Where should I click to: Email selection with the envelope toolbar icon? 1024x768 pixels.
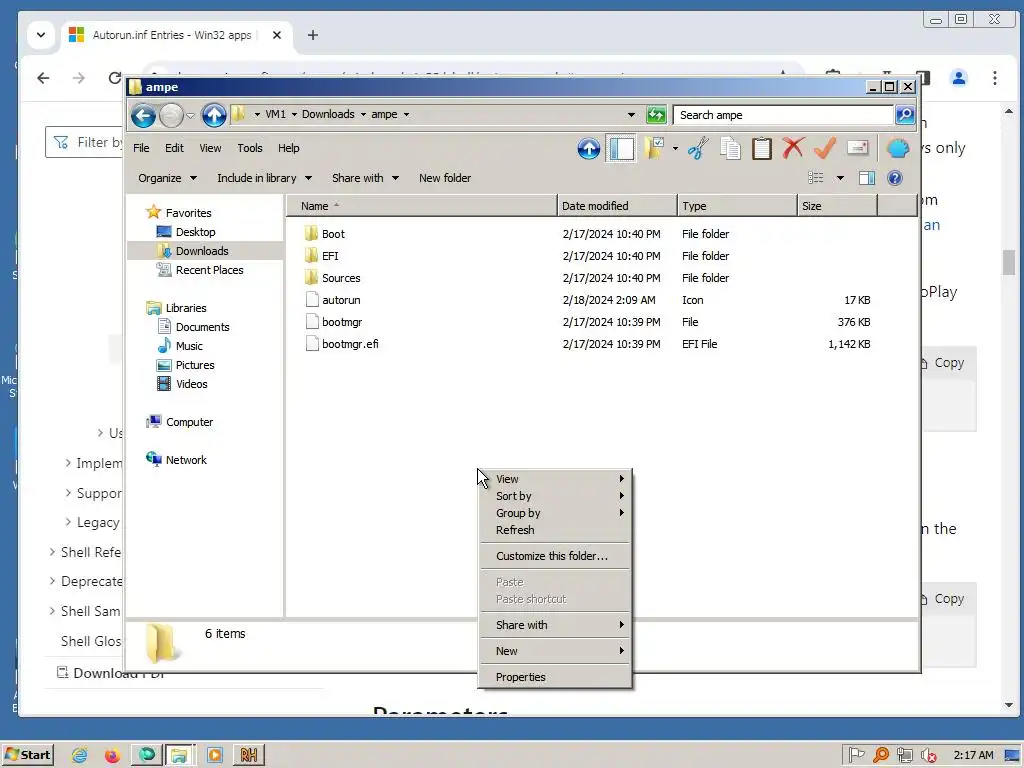tap(857, 148)
